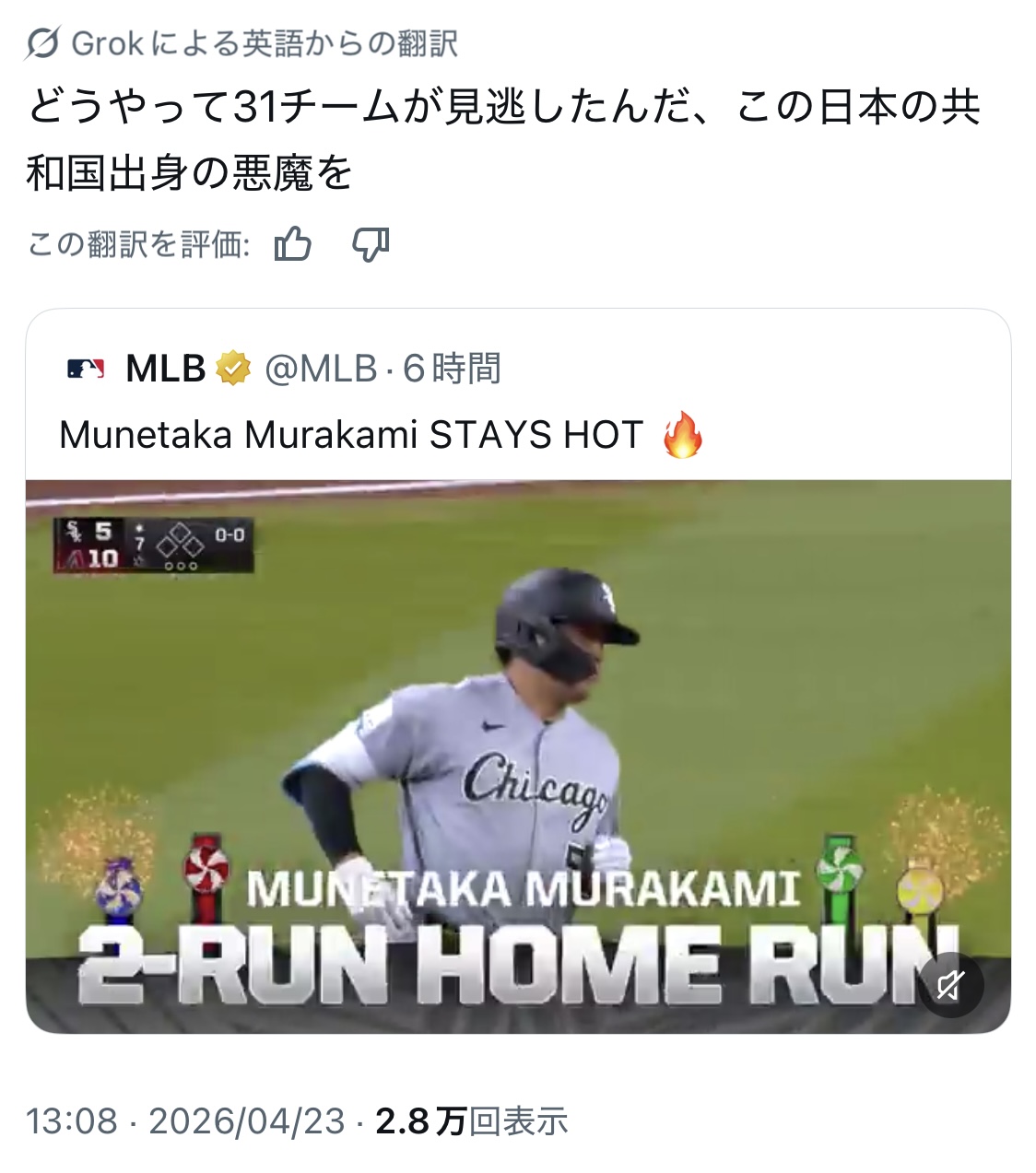This screenshot has width=1036, height=1173.
Task: Open quoted tweet text Munetaka Murakami STAYS HOT
Action: (x=350, y=434)
